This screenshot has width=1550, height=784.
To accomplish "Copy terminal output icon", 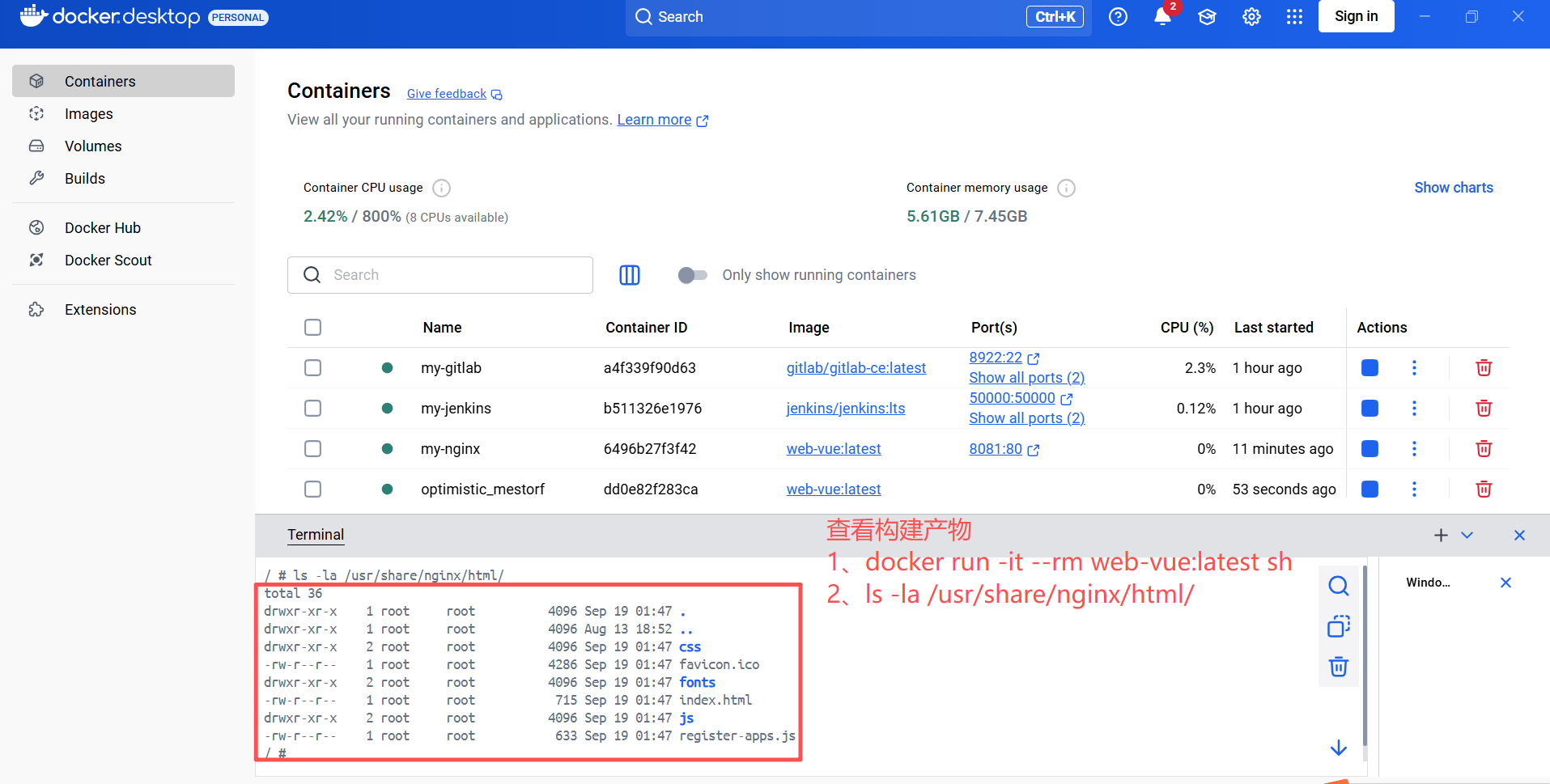I will [1339, 626].
